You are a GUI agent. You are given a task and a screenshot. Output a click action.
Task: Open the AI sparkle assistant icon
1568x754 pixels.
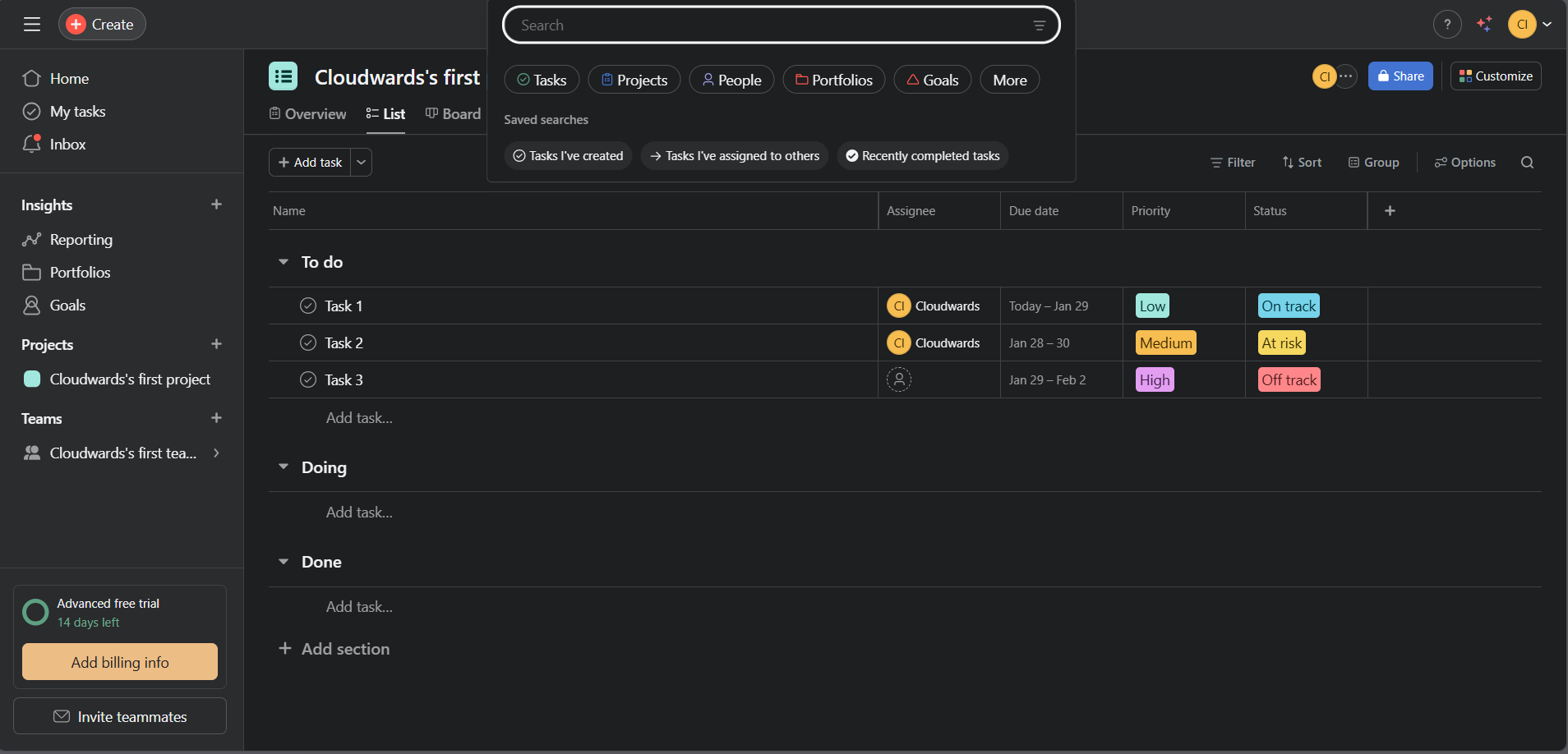point(1484,25)
